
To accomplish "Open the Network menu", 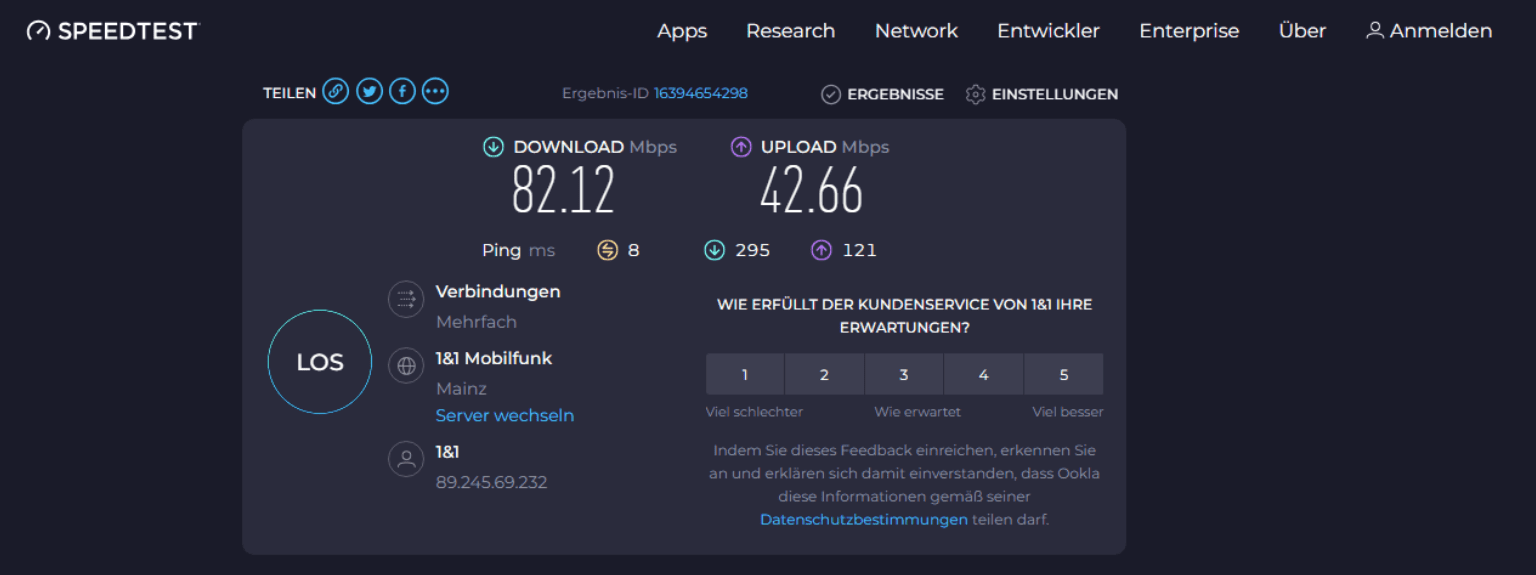I will tap(916, 31).
